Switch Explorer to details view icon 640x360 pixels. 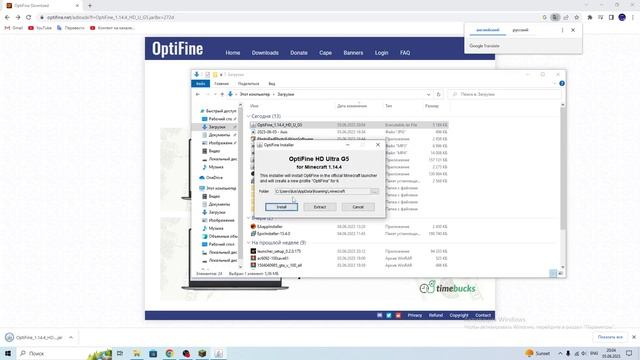click(553, 273)
